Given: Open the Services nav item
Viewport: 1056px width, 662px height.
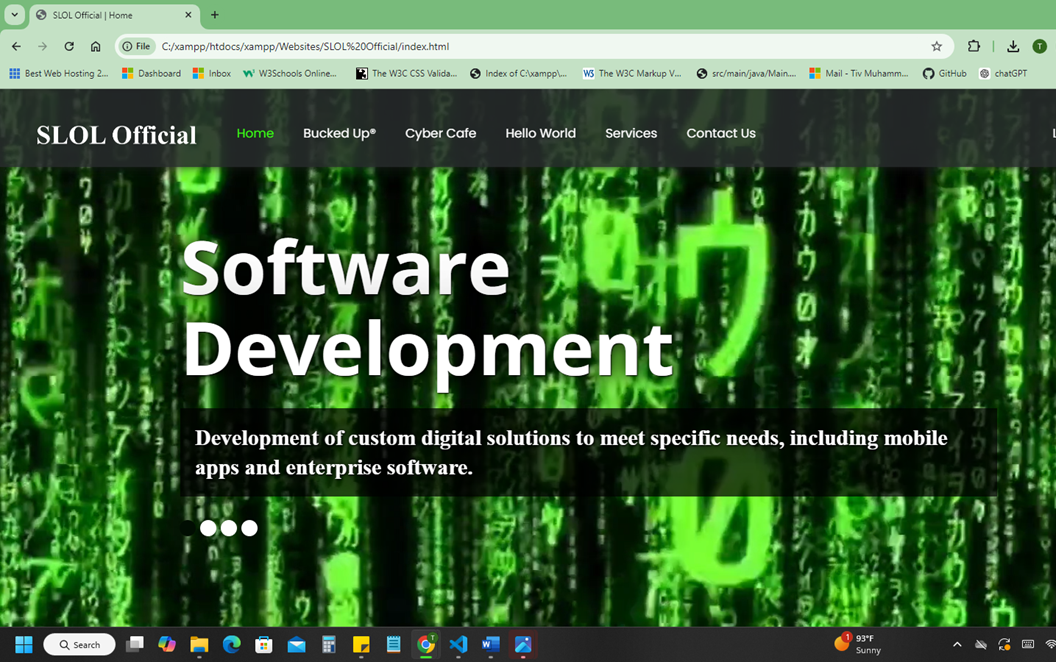Looking at the screenshot, I should [631, 133].
